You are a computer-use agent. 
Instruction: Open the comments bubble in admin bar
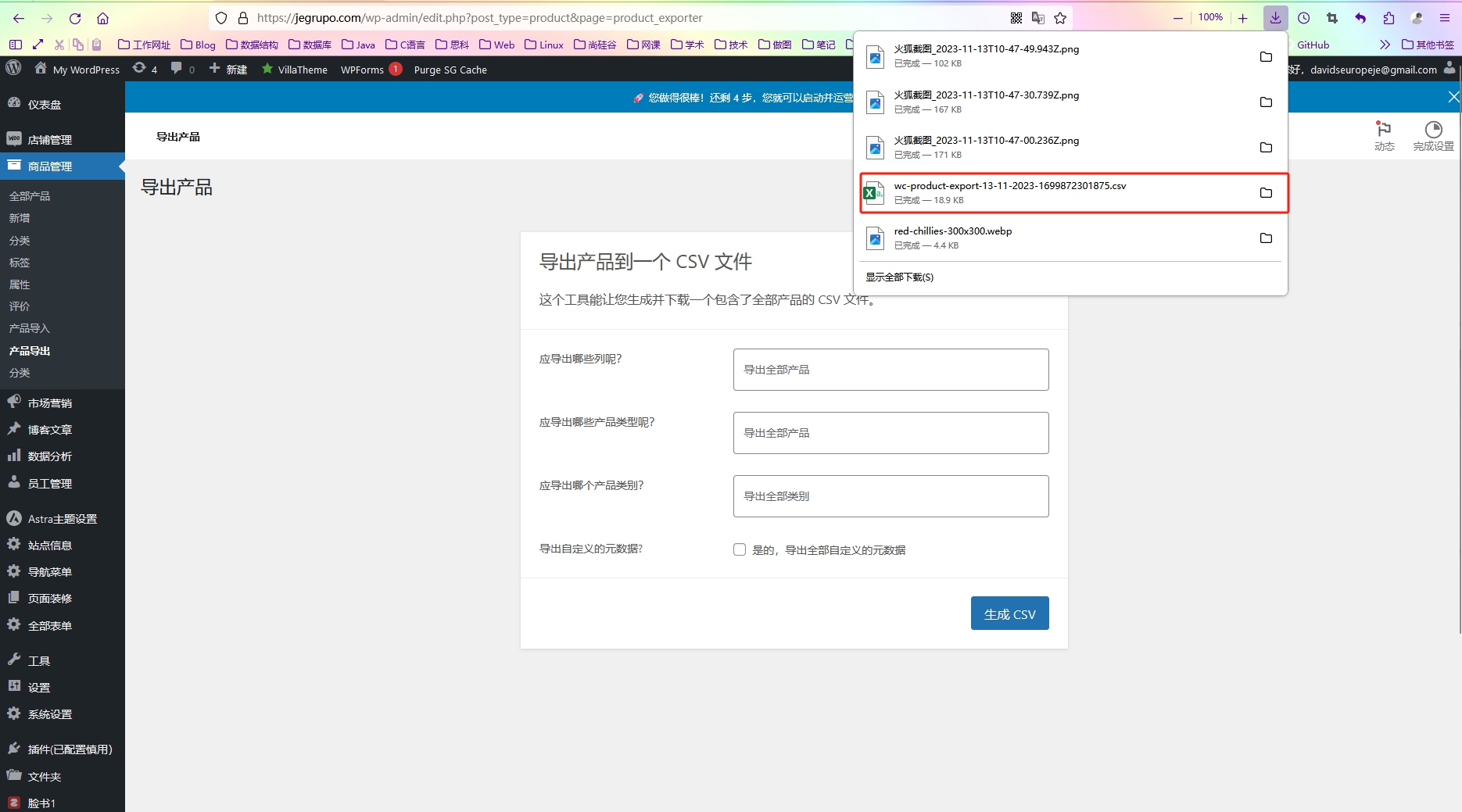tap(182, 69)
